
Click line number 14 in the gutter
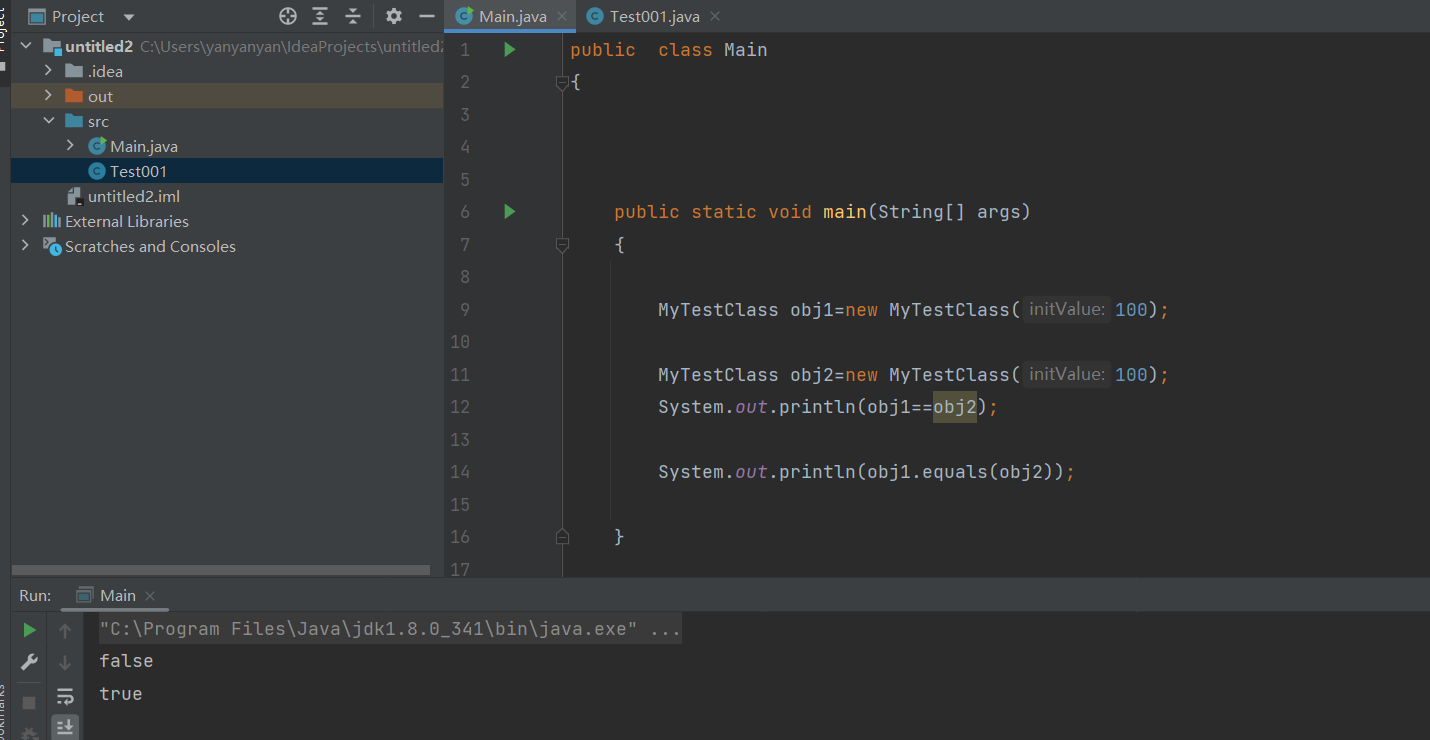460,472
